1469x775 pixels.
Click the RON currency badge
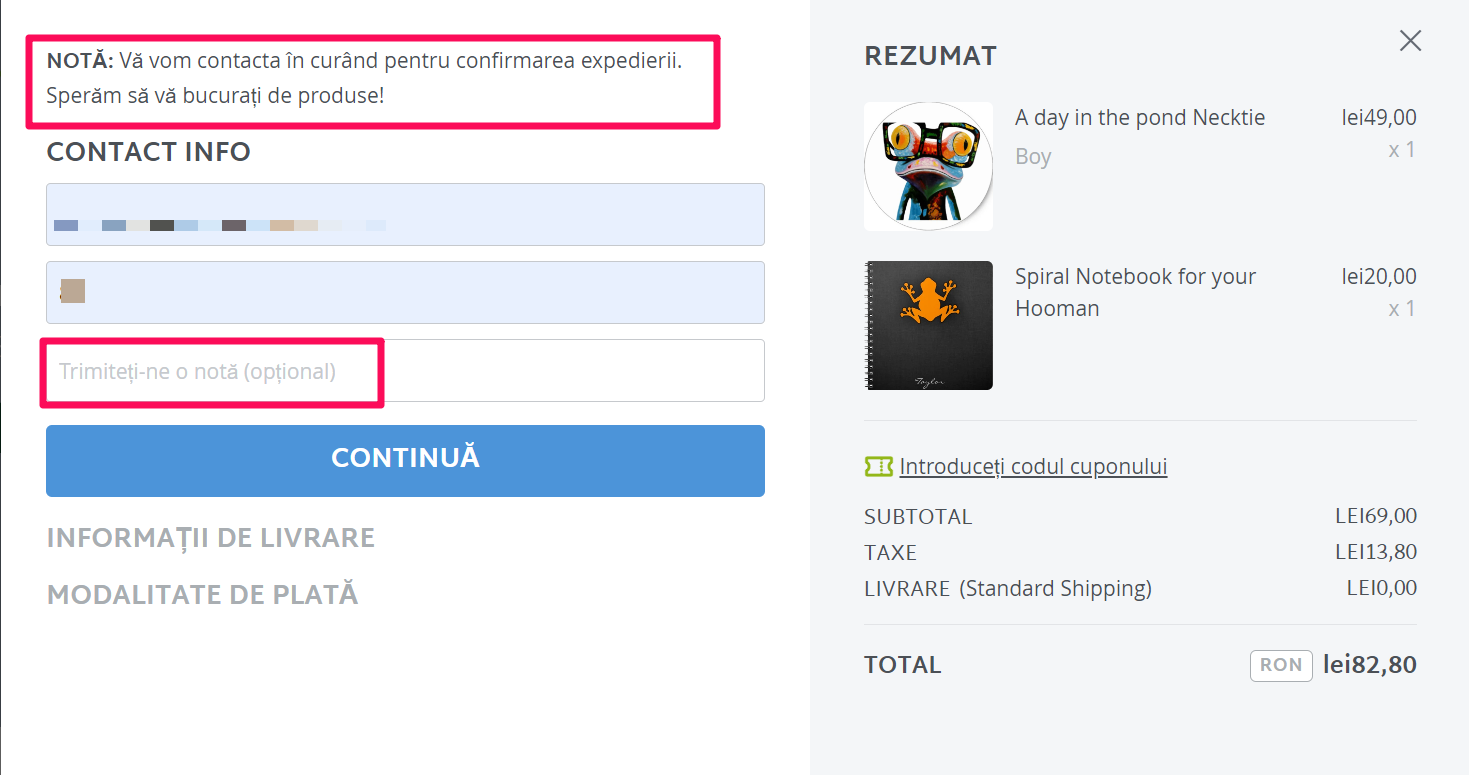coord(1281,665)
